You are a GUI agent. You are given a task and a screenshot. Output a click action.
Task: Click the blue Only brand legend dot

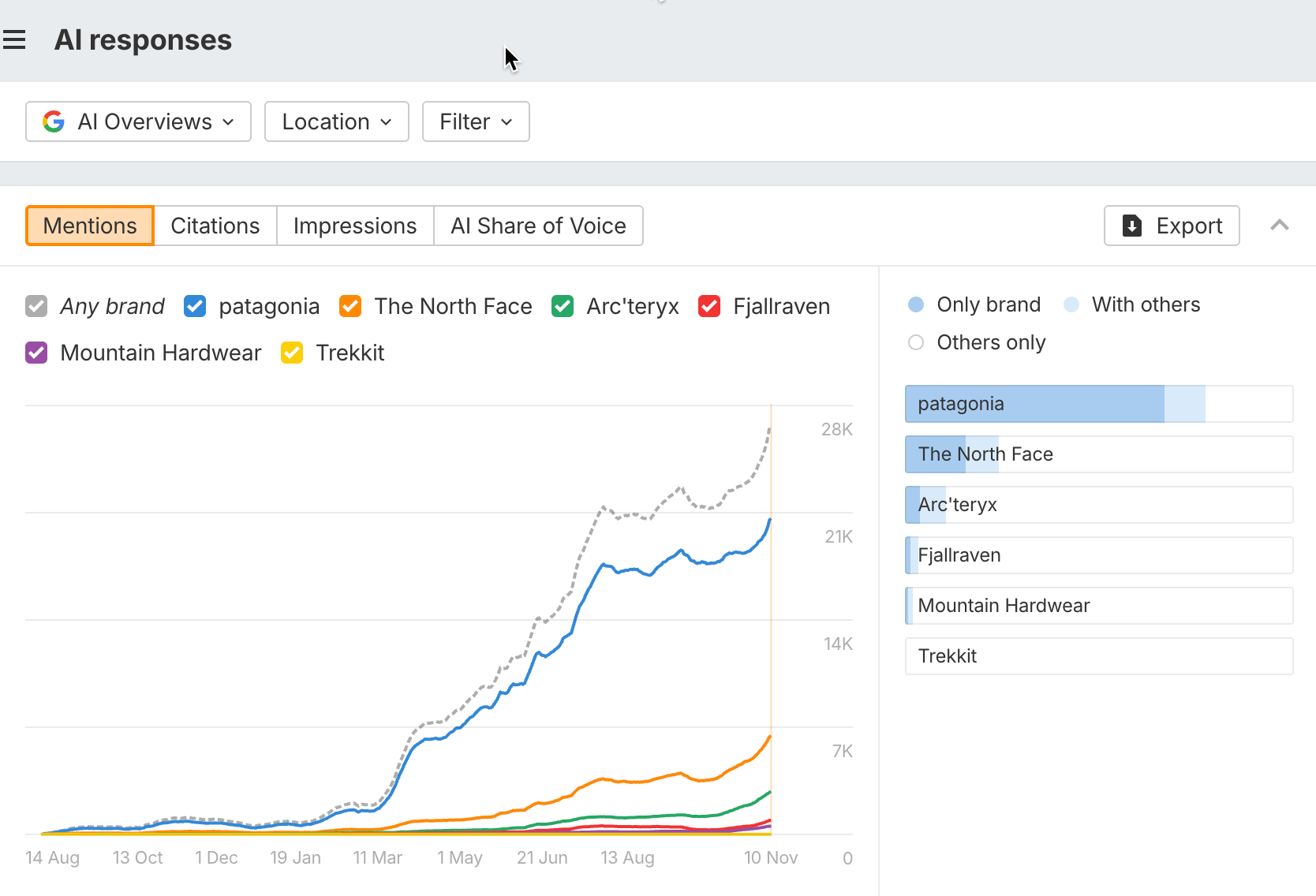[915, 304]
